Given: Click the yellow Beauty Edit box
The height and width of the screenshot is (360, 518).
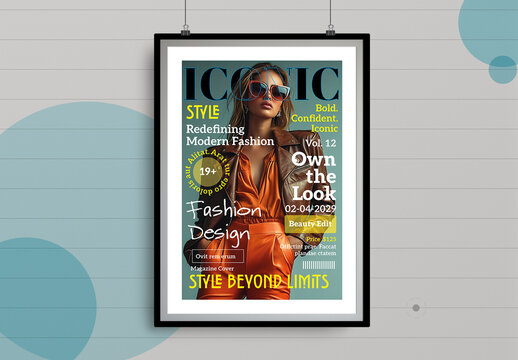Looking at the screenshot, I should pyautogui.click(x=310, y=224).
